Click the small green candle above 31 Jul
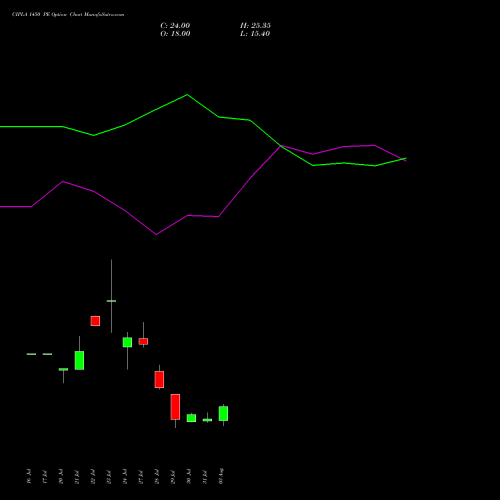Screen dimensions: 500x500 pyautogui.click(x=207, y=420)
